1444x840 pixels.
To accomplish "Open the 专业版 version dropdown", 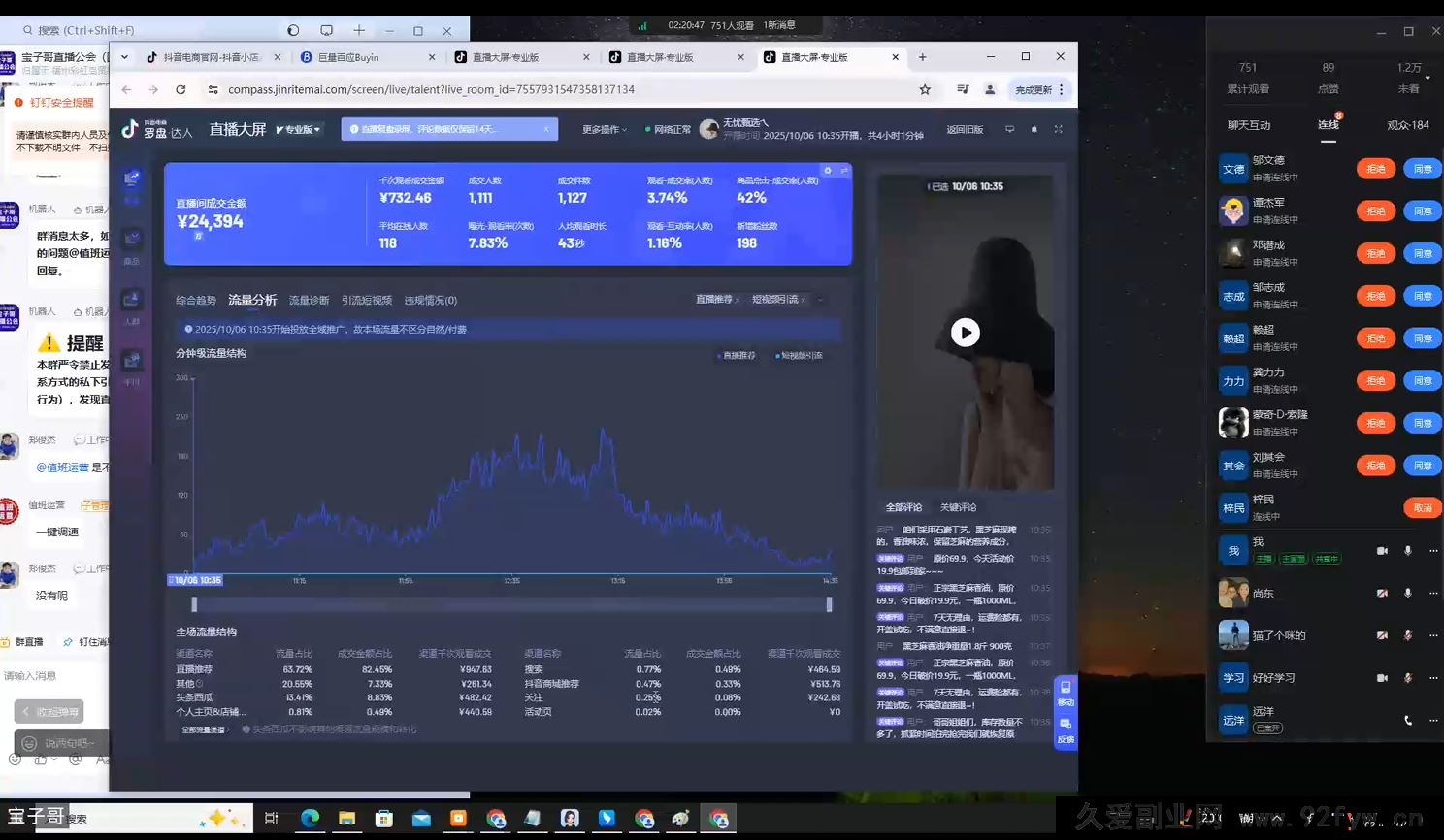I will [298, 129].
